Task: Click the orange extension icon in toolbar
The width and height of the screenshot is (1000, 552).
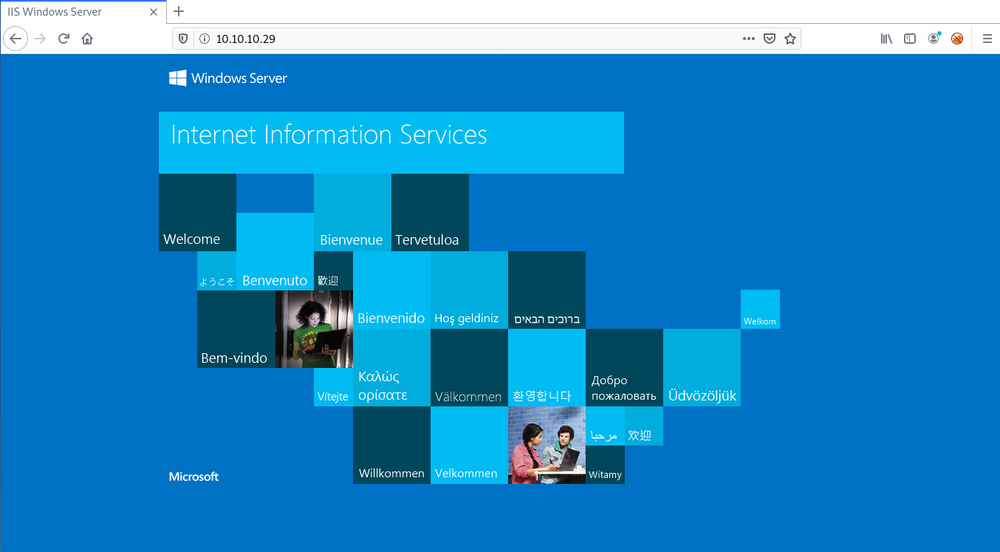Action: coord(957,39)
